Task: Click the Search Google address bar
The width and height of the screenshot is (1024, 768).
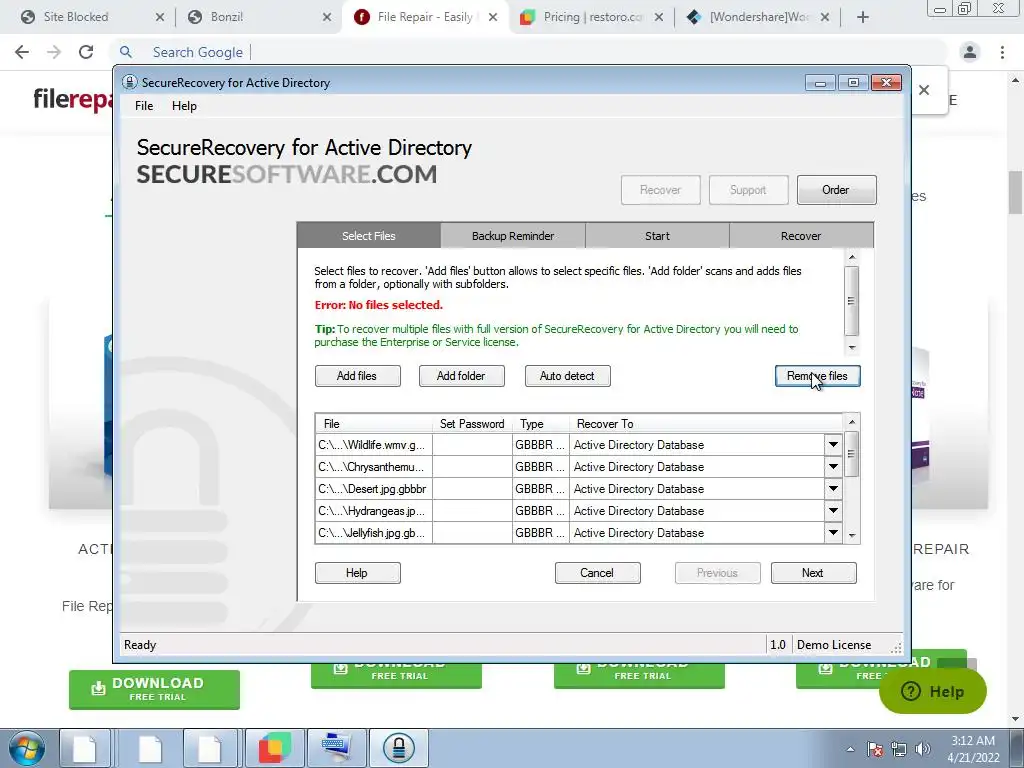Action: 529,52
